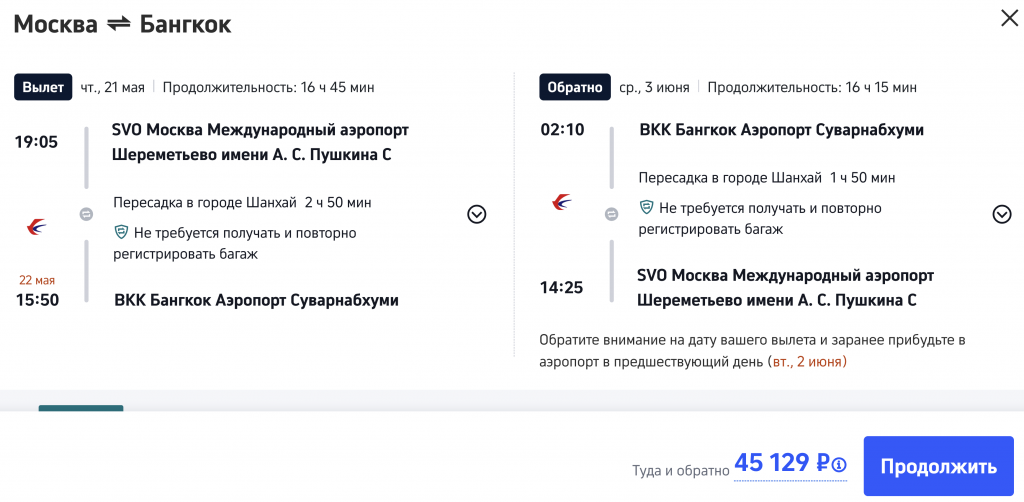Click the outbound Shanghai transfer stop icon
This screenshot has height=502, width=1024.
tap(86, 214)
